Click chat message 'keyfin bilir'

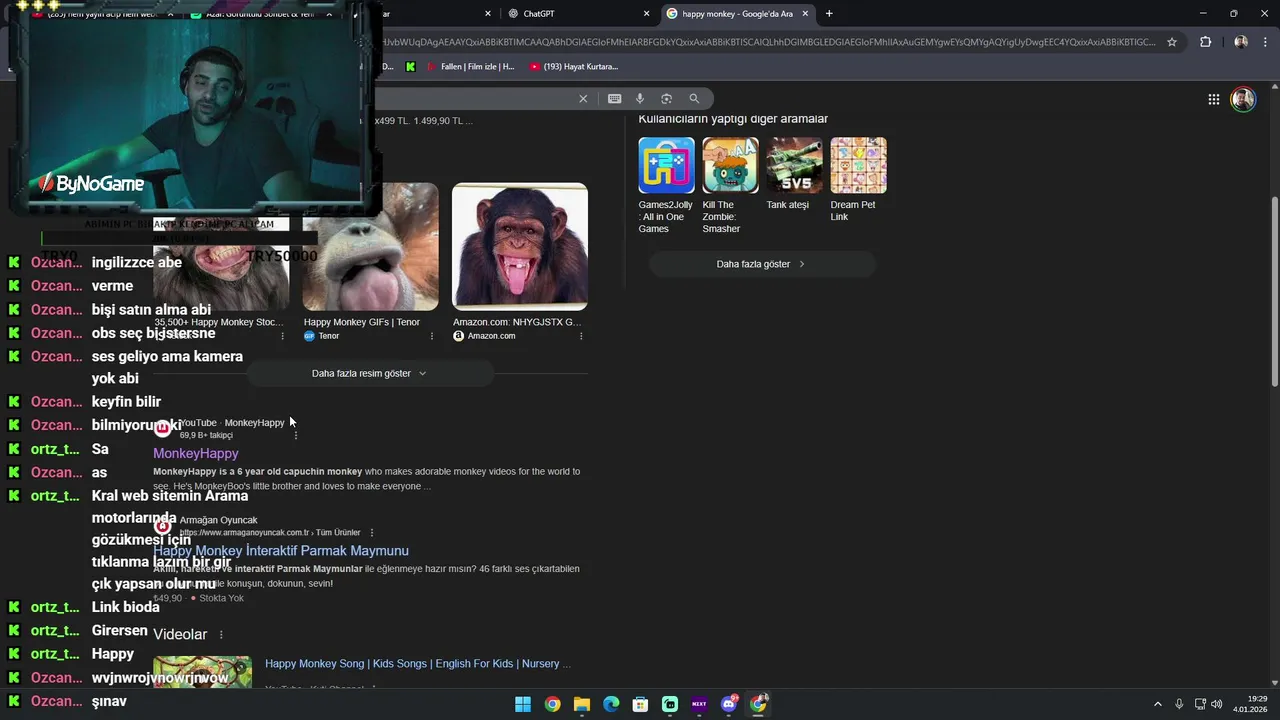point(126,402)
